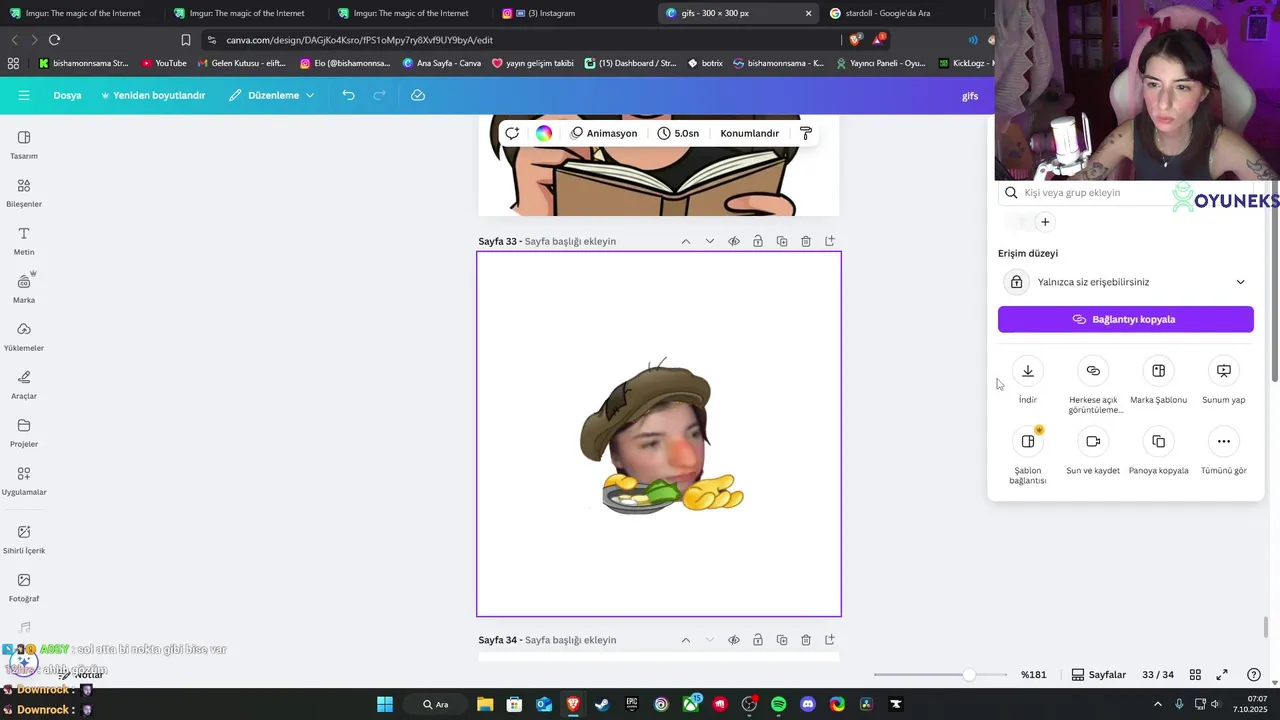Open the Marka brand panel
Viewport: 1280px width, 720px height.
(24, 289)
